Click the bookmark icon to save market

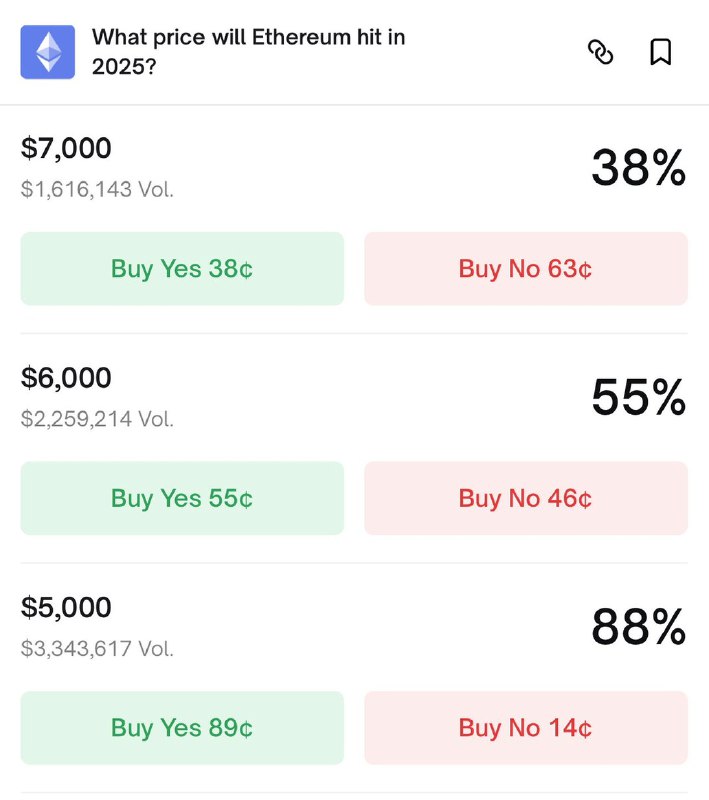(660, 53)
